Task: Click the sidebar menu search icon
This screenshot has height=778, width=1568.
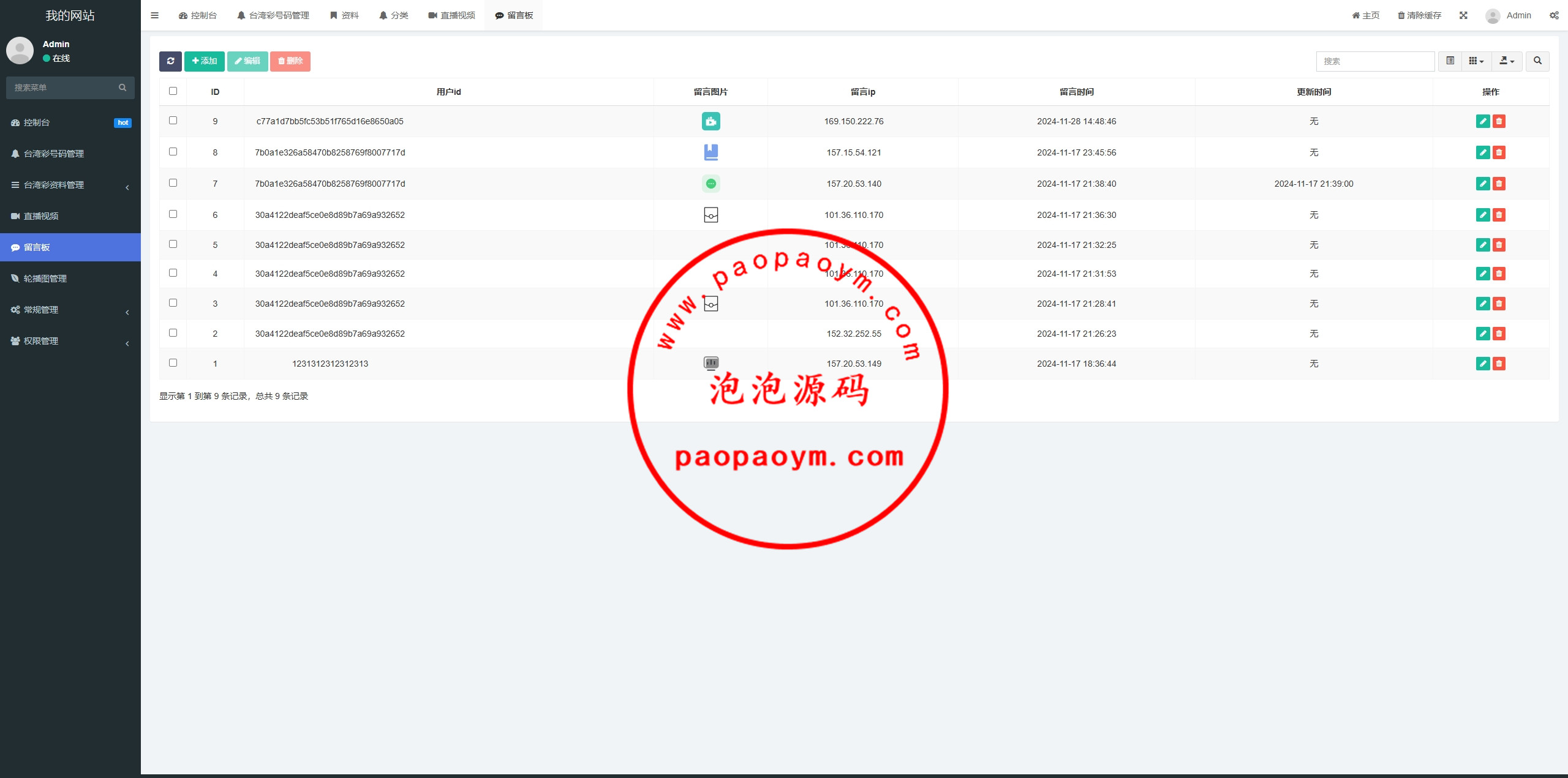Action: (123, 88)
